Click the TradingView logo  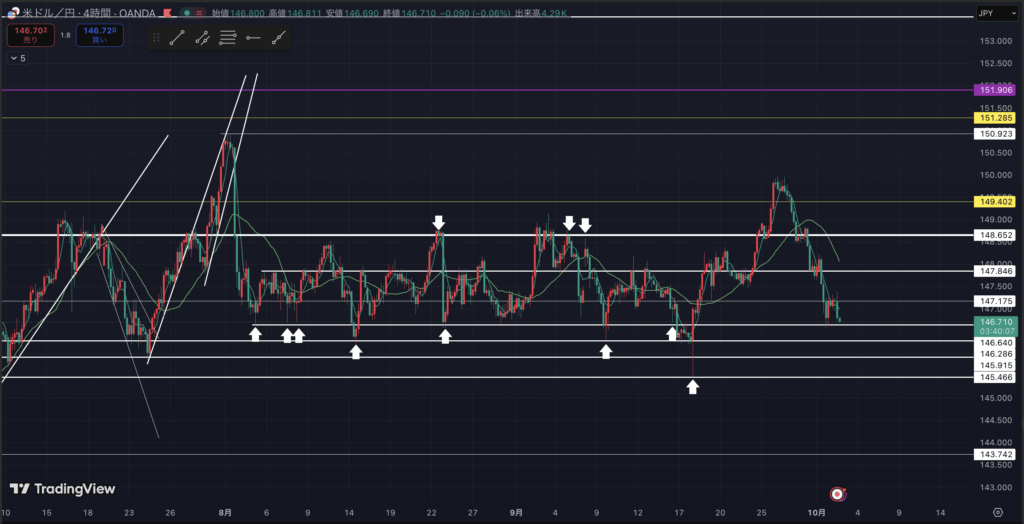[x=62, y=489]
